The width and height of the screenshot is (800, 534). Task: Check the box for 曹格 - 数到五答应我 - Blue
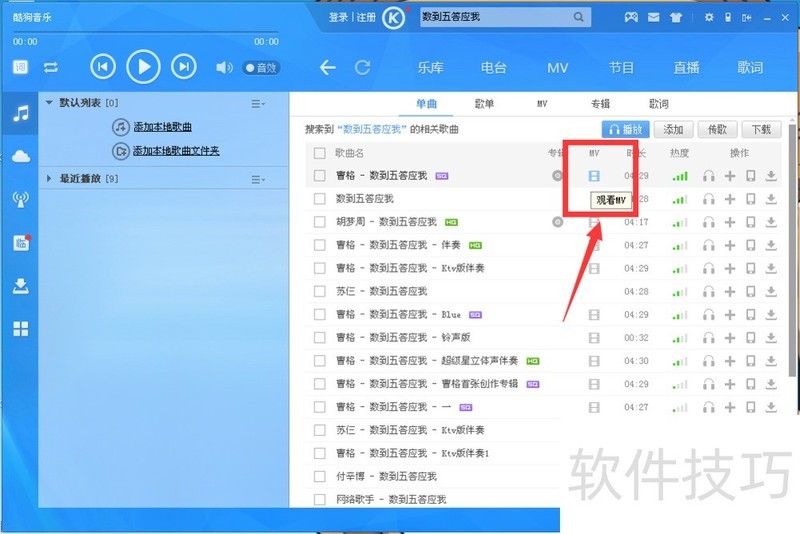[x=319, y=315]
